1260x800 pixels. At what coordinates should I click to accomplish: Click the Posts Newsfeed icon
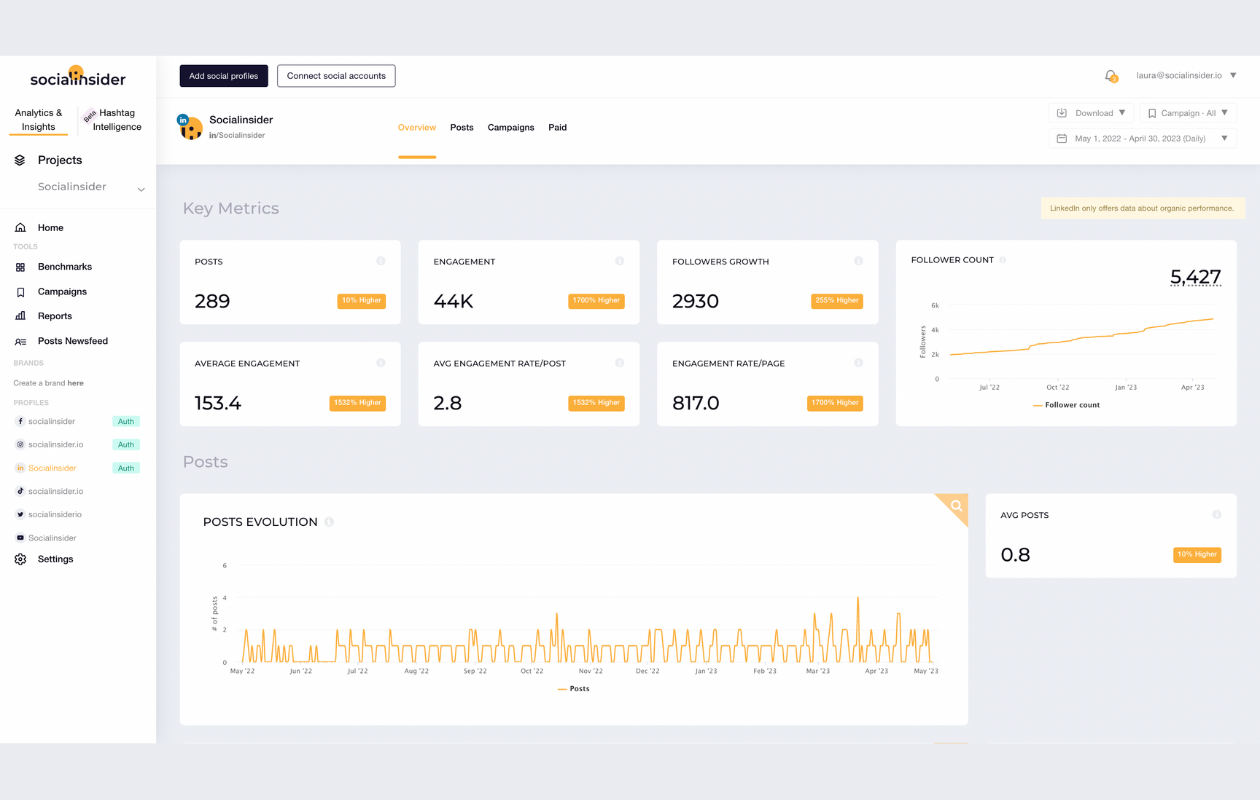pos(20,341)
